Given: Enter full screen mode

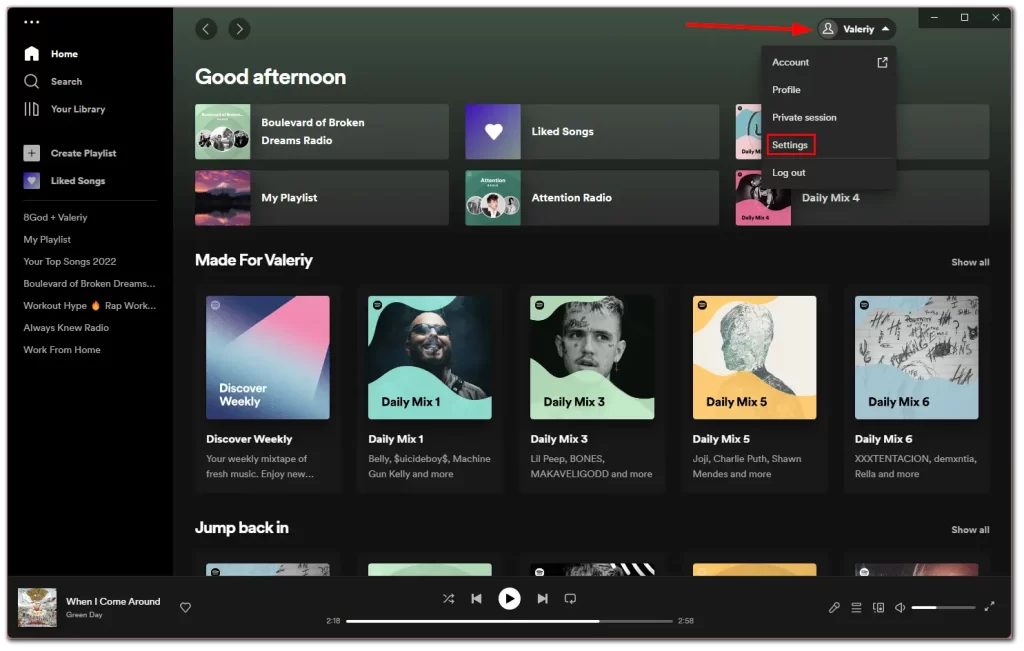Looking at the screenshot, I should (x=989, y=607).
